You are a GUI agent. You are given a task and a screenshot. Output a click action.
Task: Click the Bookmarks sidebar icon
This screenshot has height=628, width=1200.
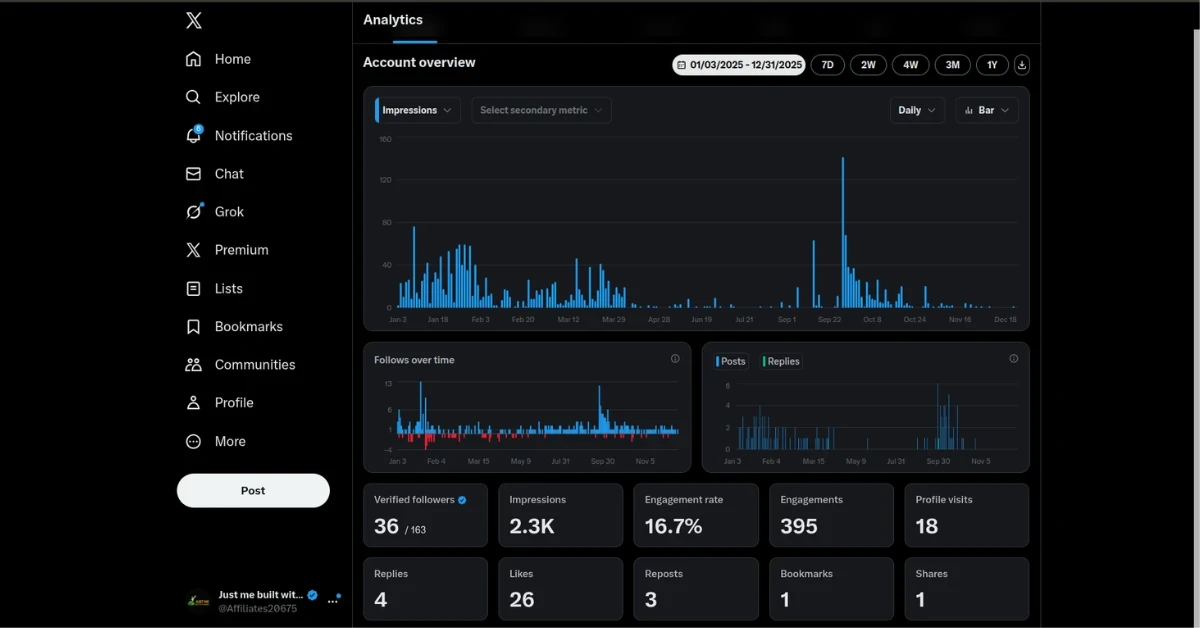coord(194,327)
